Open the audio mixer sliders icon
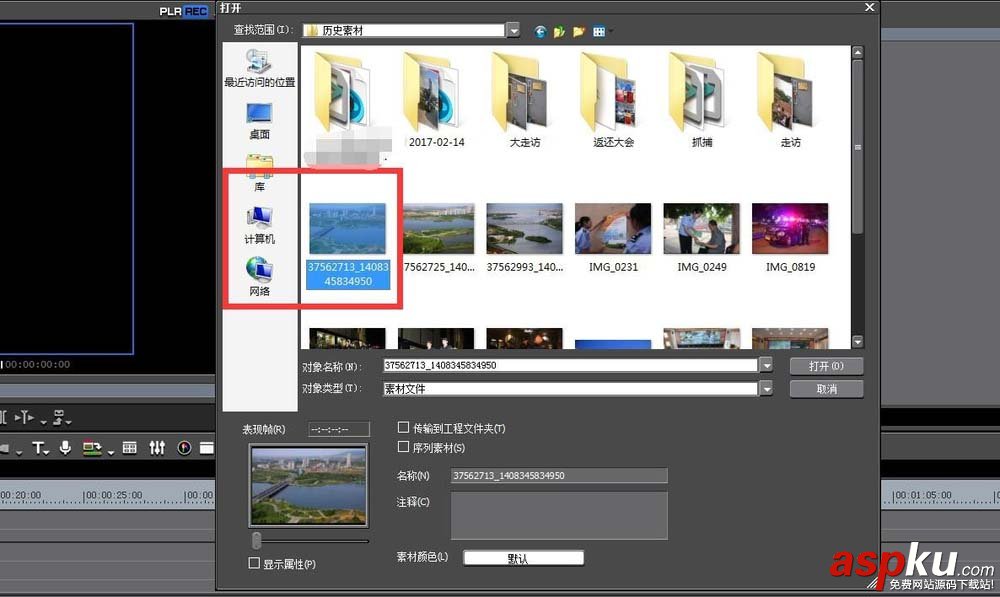 pyautogui.click(x=157, y=448)
